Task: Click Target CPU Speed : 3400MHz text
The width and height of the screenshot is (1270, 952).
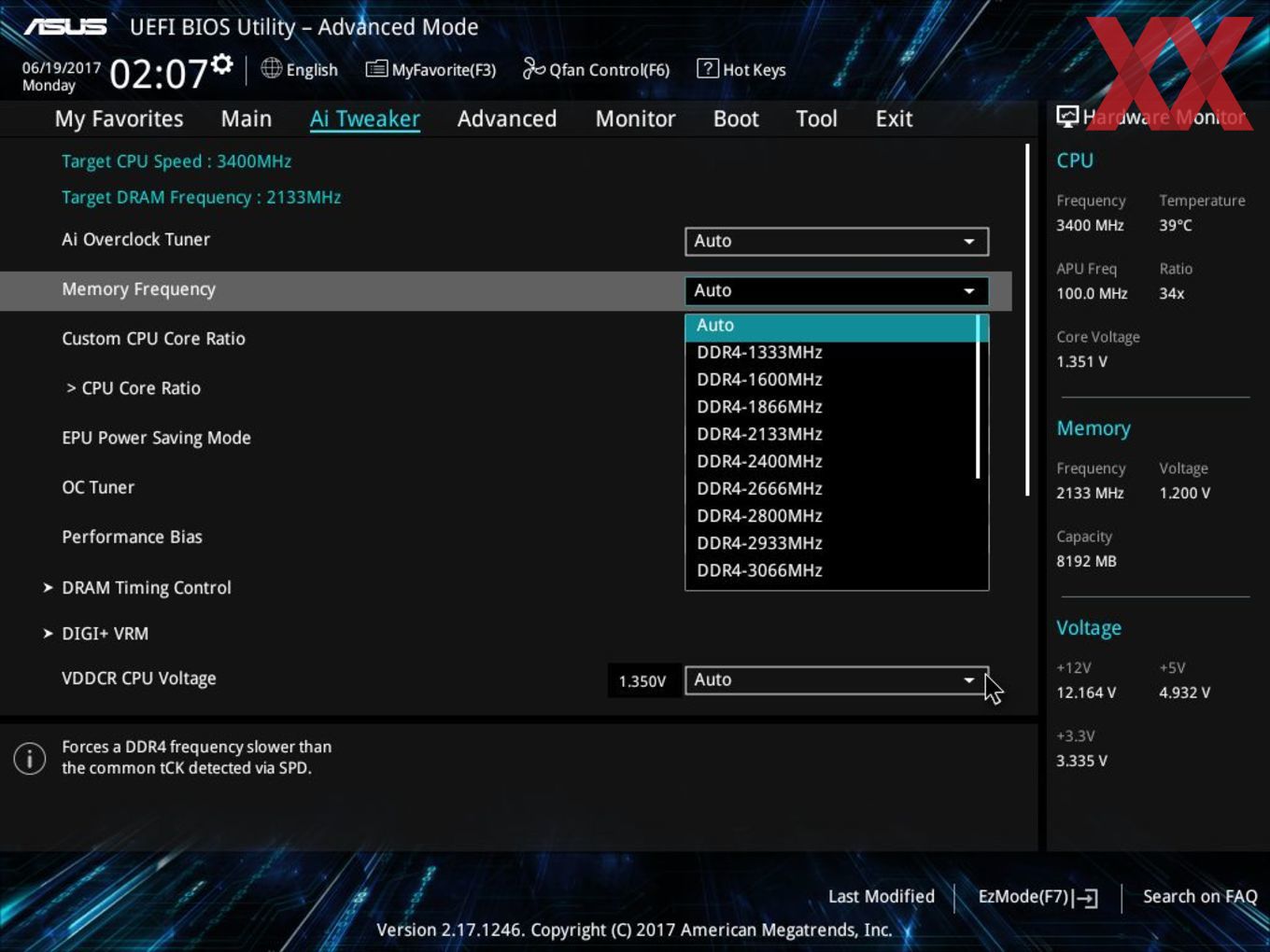Action: [x=176, y=161]
